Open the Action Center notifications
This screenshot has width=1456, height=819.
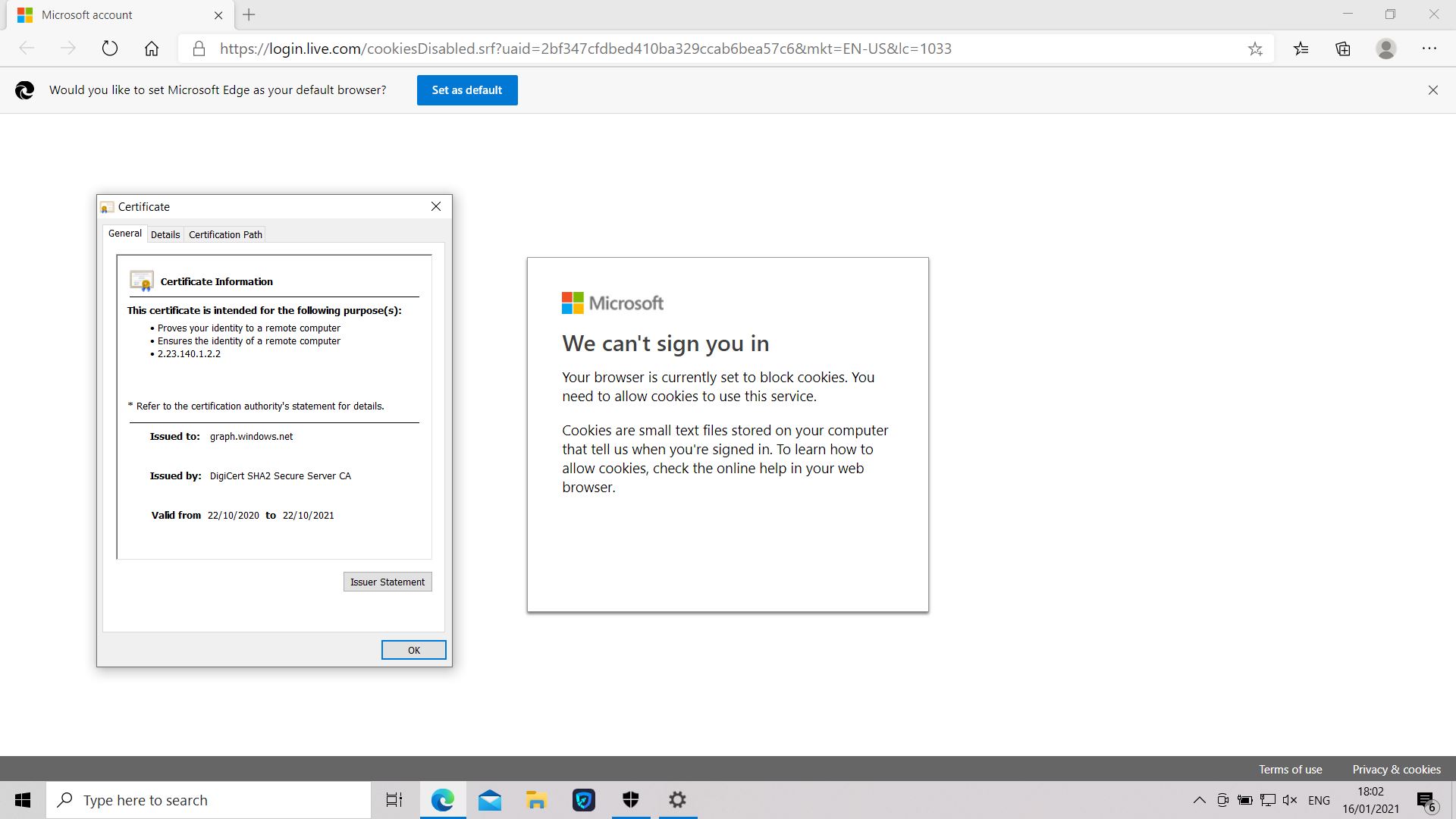(1427, 800)
